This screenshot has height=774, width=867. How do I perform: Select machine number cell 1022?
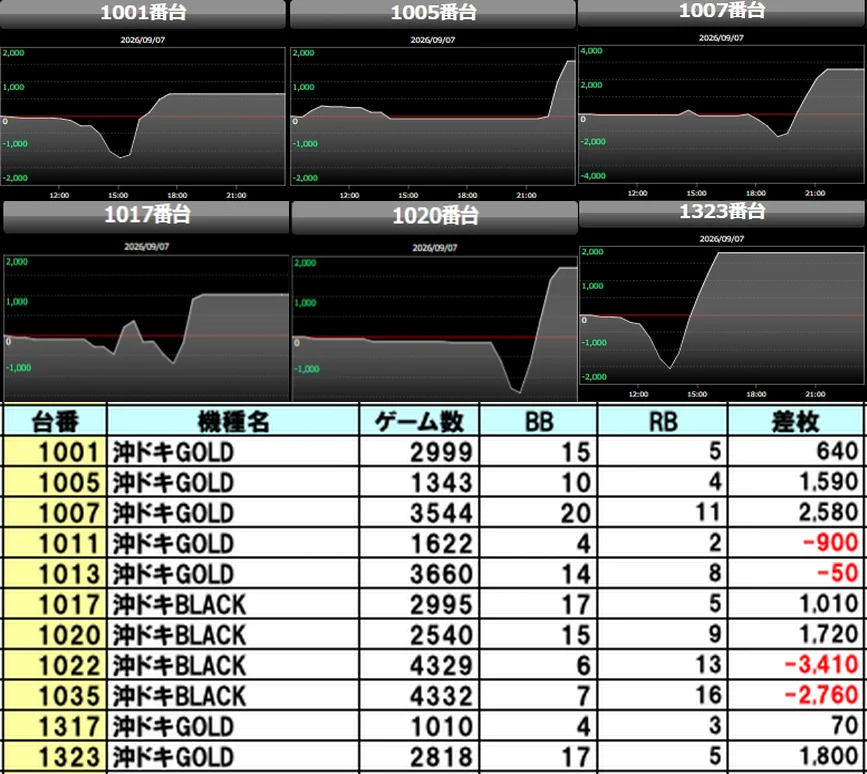[55, 665]
